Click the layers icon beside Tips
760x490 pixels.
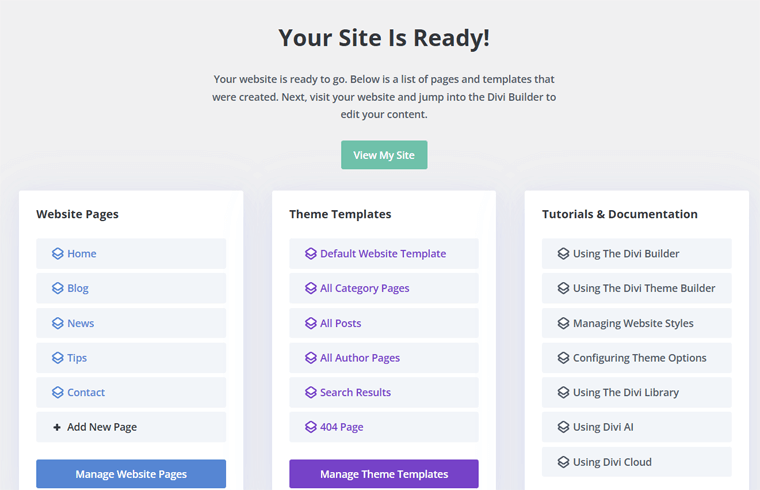58,358
